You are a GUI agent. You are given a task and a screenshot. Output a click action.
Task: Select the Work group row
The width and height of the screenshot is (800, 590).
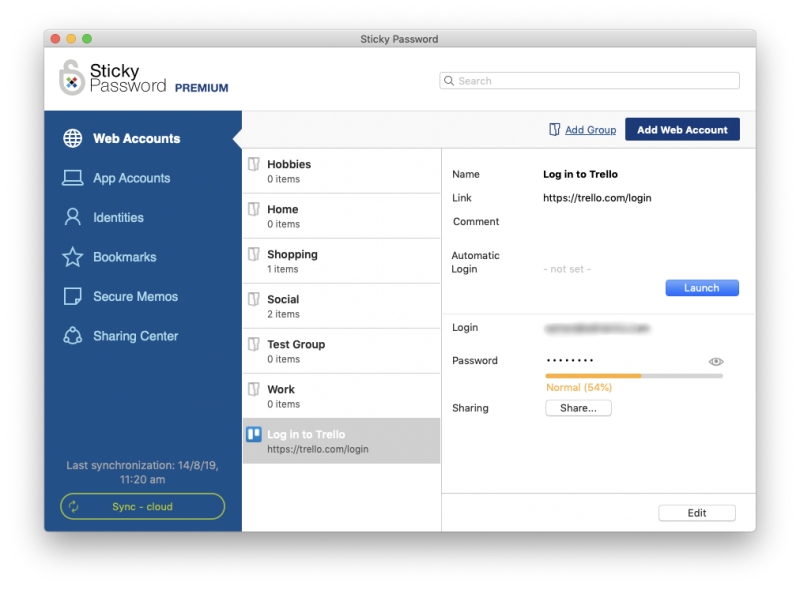(x=341, y=396)
